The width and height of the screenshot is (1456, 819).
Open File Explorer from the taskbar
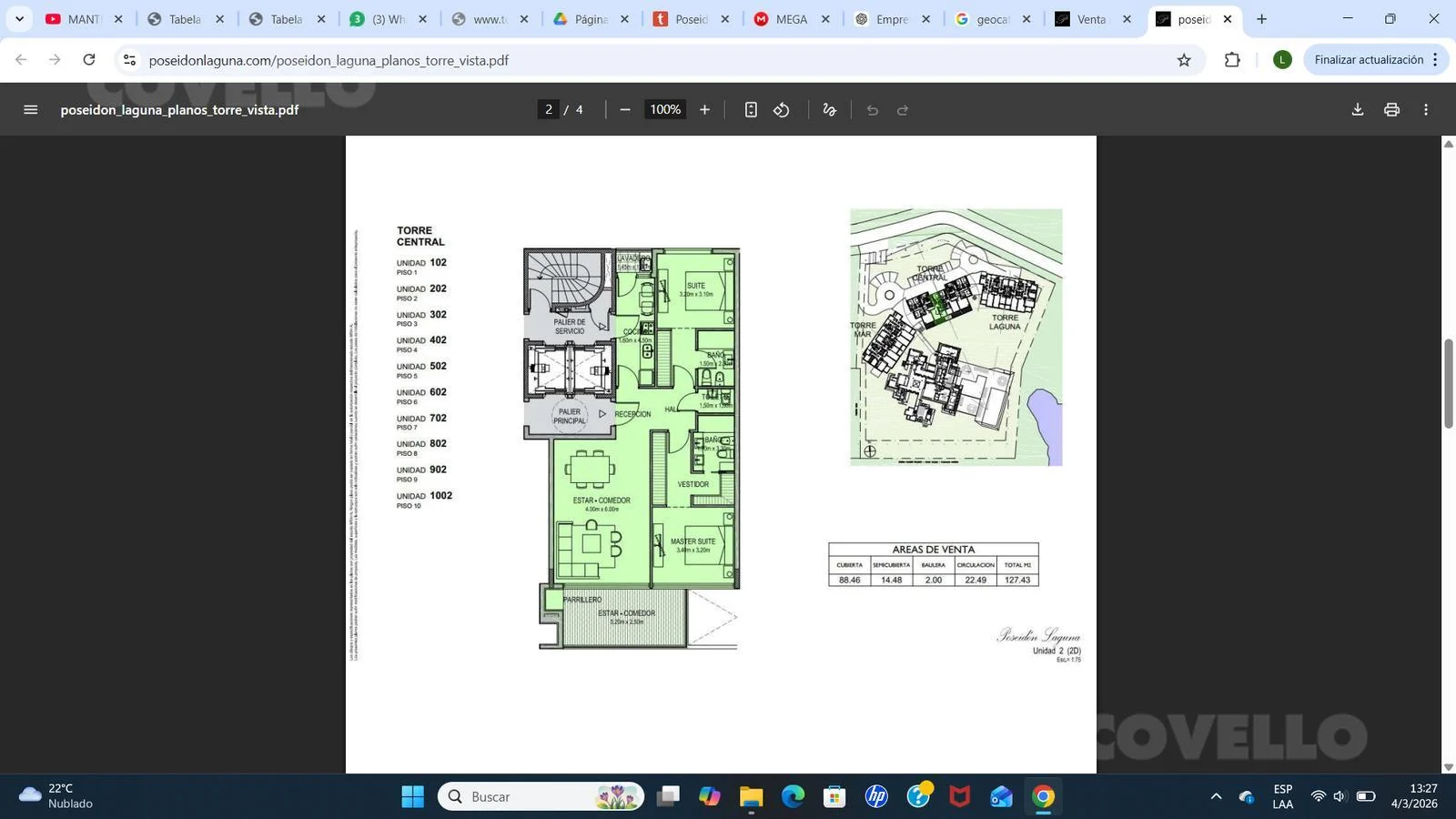(x=751, y=796)
